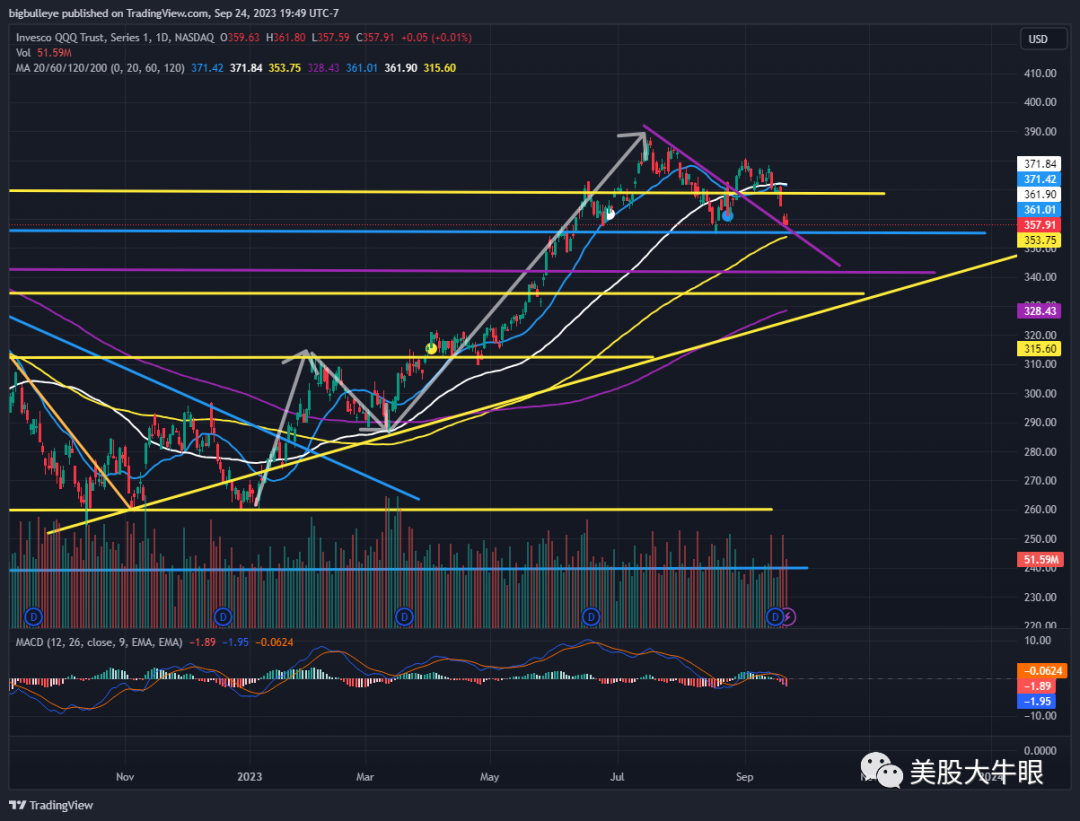Click the June 2023 dividend marker
The height and width of the screenshot is (821, 1080).
pyautogui.click(x=590, y=616)
